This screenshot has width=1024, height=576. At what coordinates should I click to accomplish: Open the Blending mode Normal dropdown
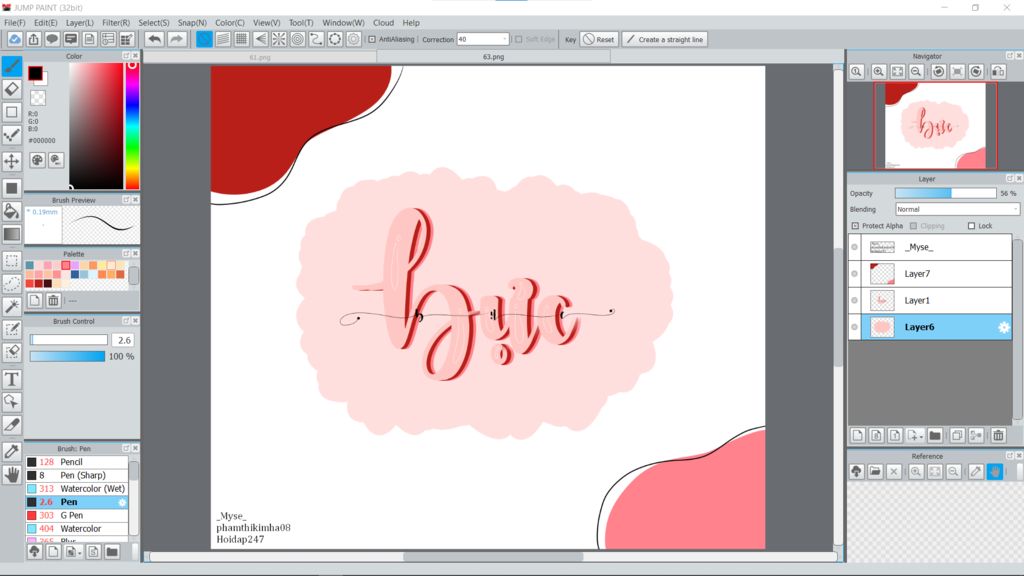coord(957,209)
